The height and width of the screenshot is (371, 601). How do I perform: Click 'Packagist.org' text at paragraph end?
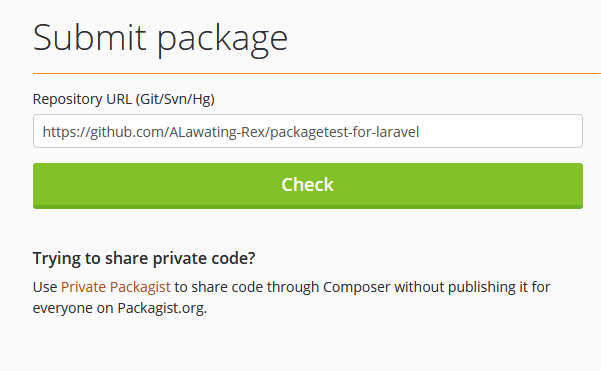pos(162,308)
